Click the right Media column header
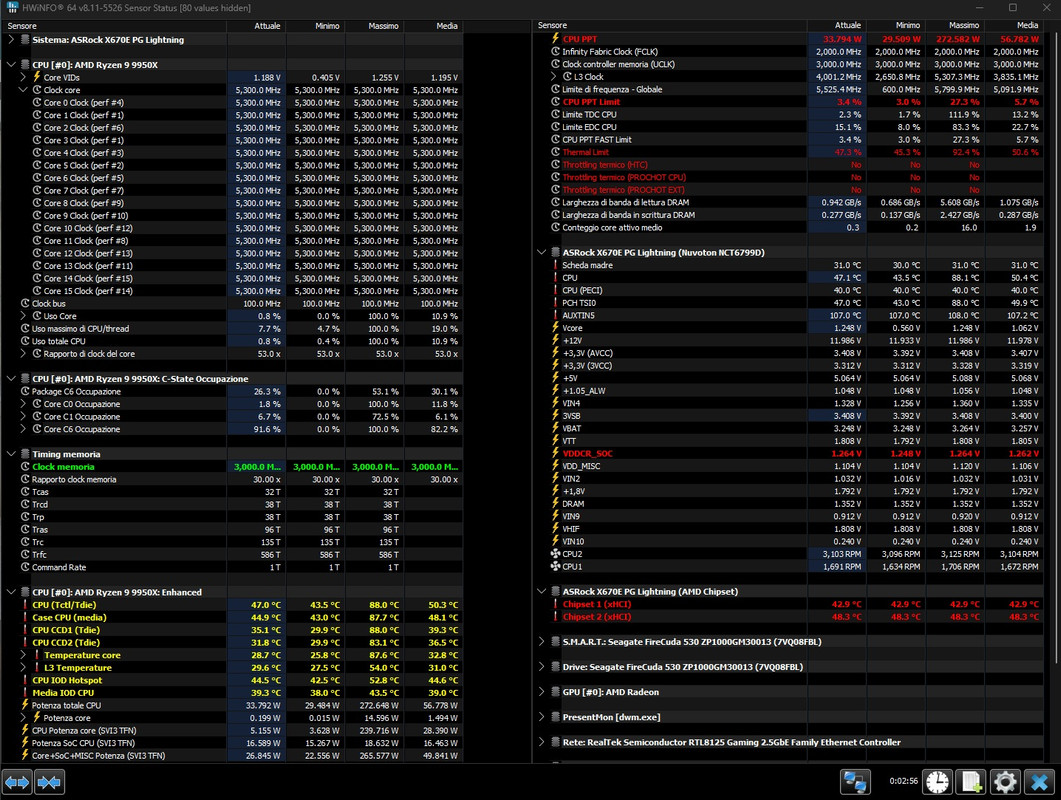The height and width of the screenshot is (800, 1061). coord(1016,25)
